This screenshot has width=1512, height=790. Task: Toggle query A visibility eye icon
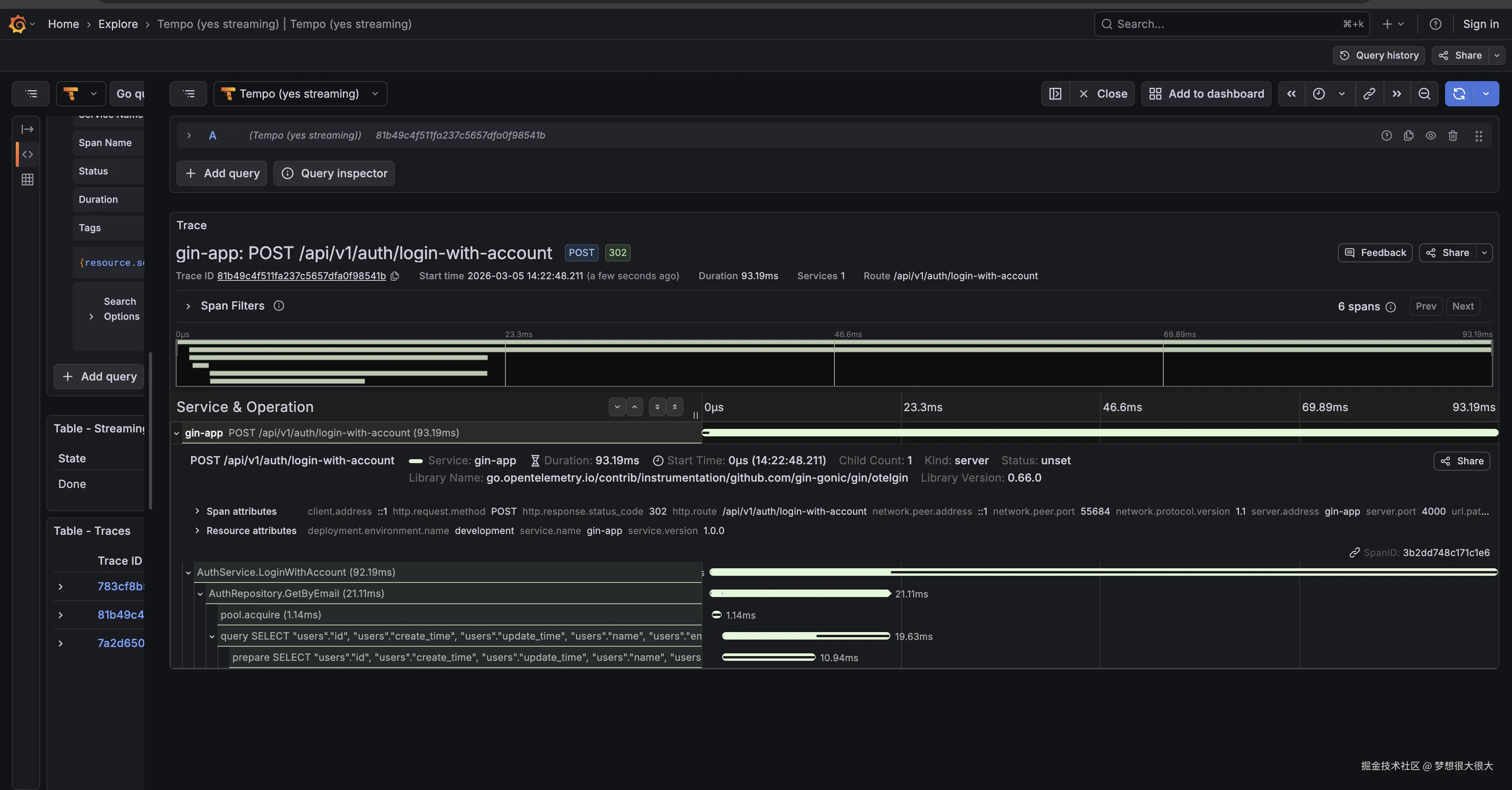click(x=1431, y=135)
